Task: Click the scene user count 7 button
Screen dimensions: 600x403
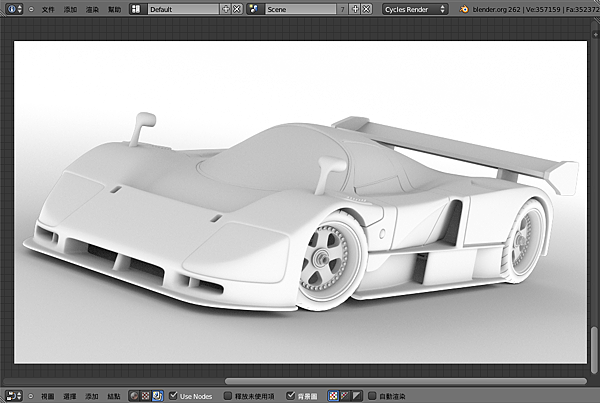Action: [x=342, y=9]
